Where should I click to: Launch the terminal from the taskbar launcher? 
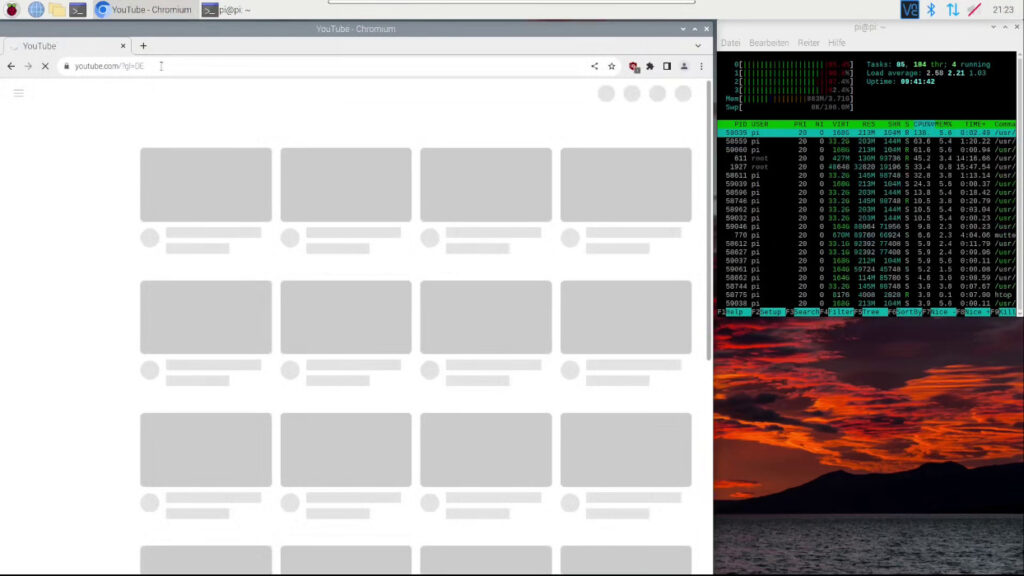[x=78, y=10]
